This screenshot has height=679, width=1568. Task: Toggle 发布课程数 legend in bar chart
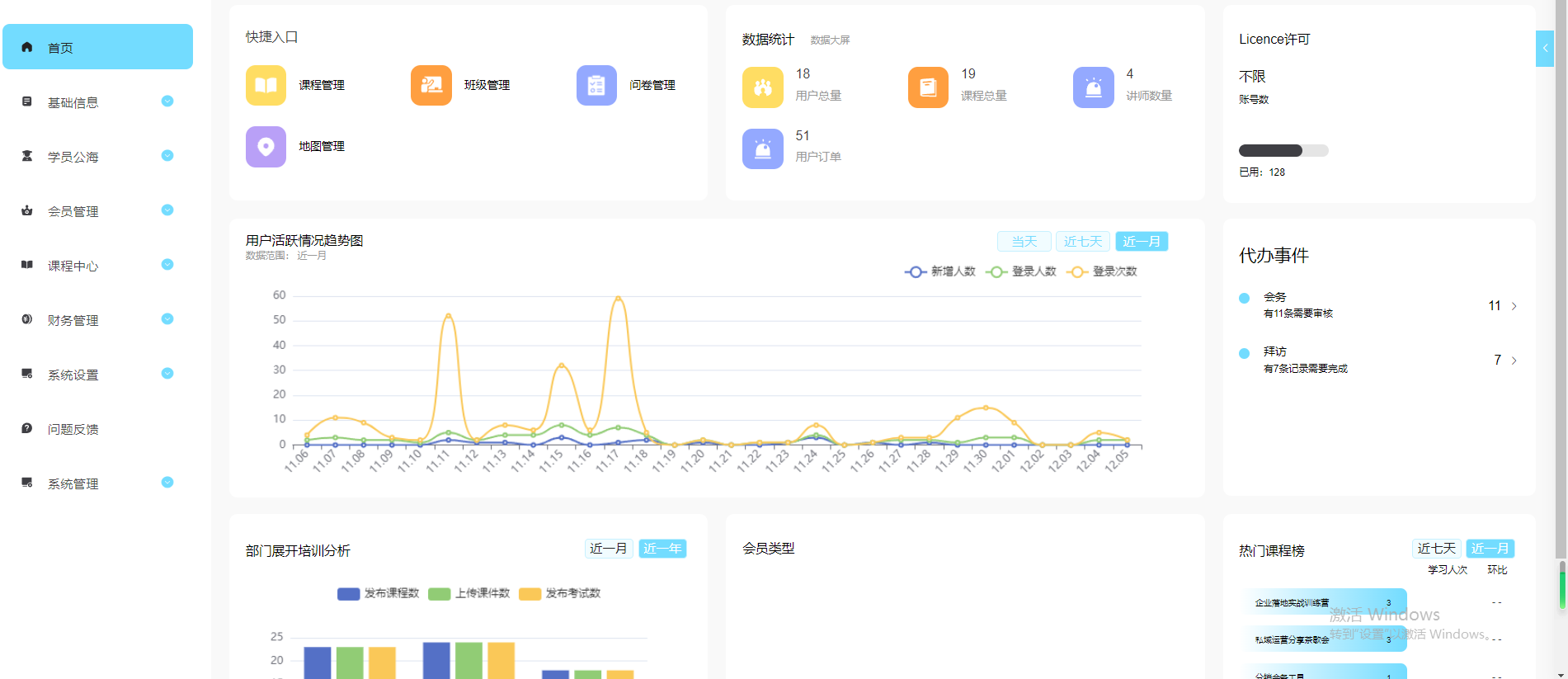point(379,593)
